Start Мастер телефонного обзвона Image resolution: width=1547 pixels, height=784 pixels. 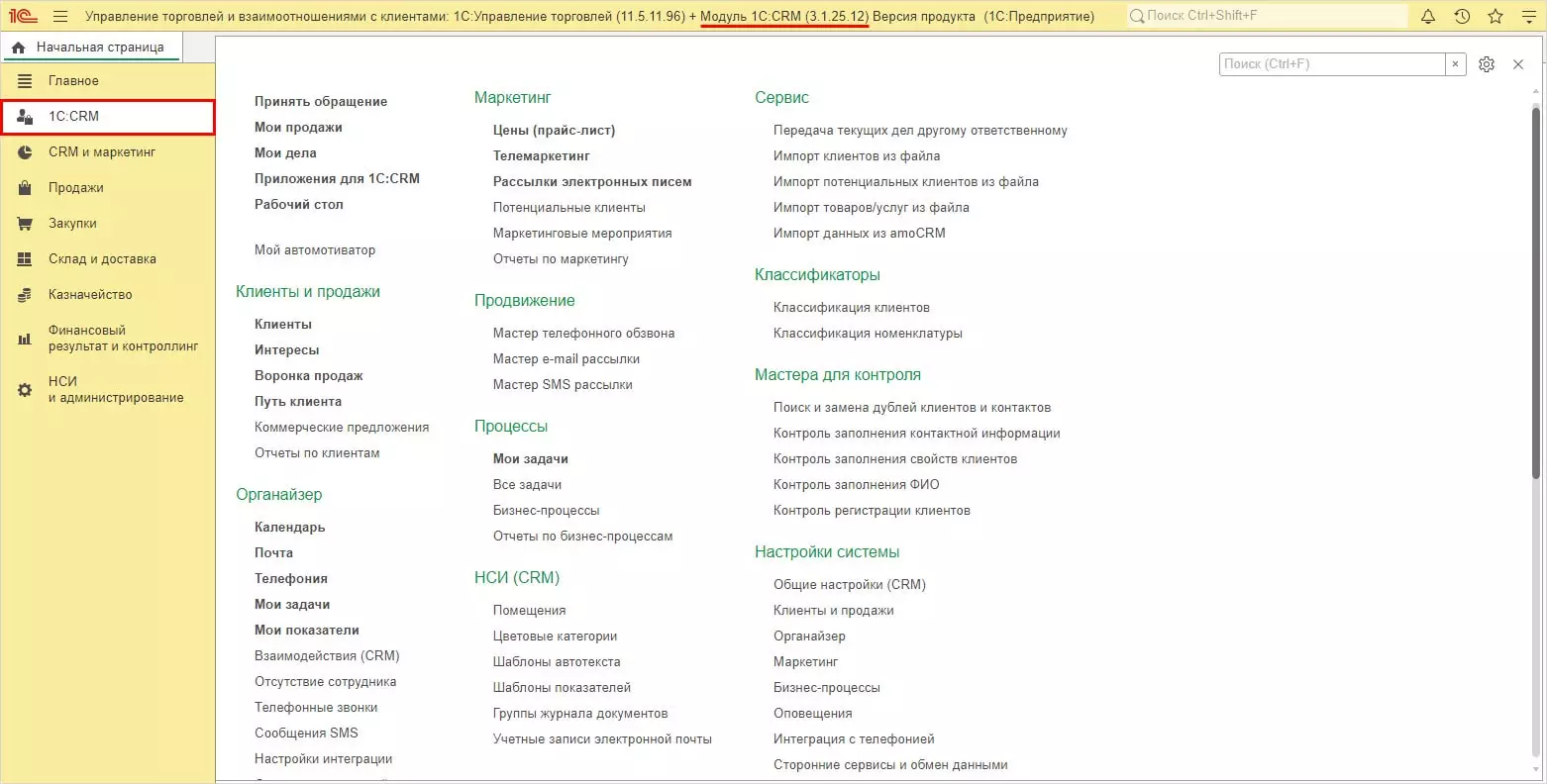pos(584,334)
